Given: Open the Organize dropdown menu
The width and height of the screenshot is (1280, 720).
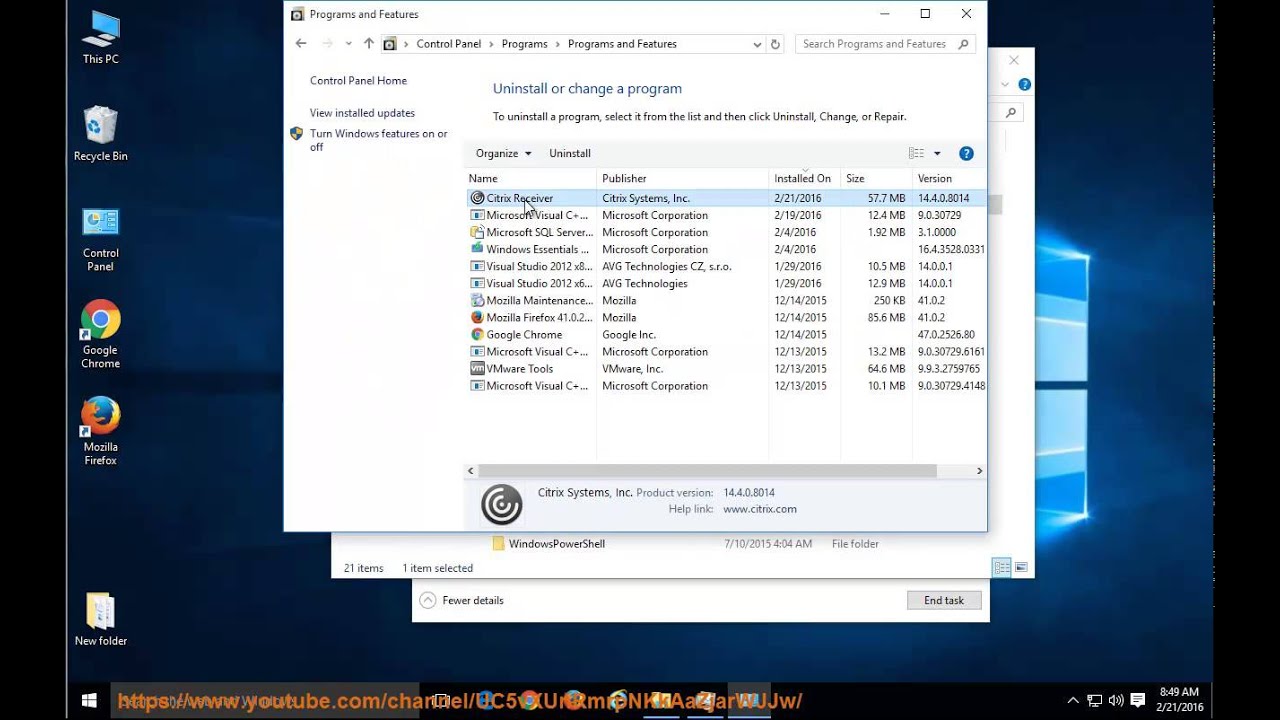Looking at the screenshot, I should tap(504, 153).
